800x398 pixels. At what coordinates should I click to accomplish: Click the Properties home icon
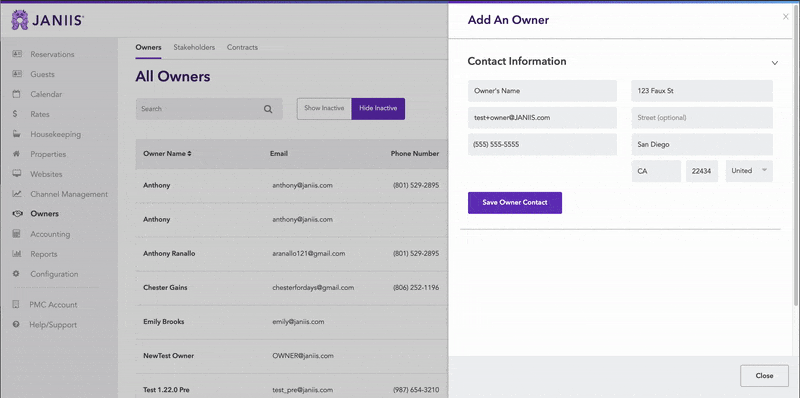pos(16,154)
